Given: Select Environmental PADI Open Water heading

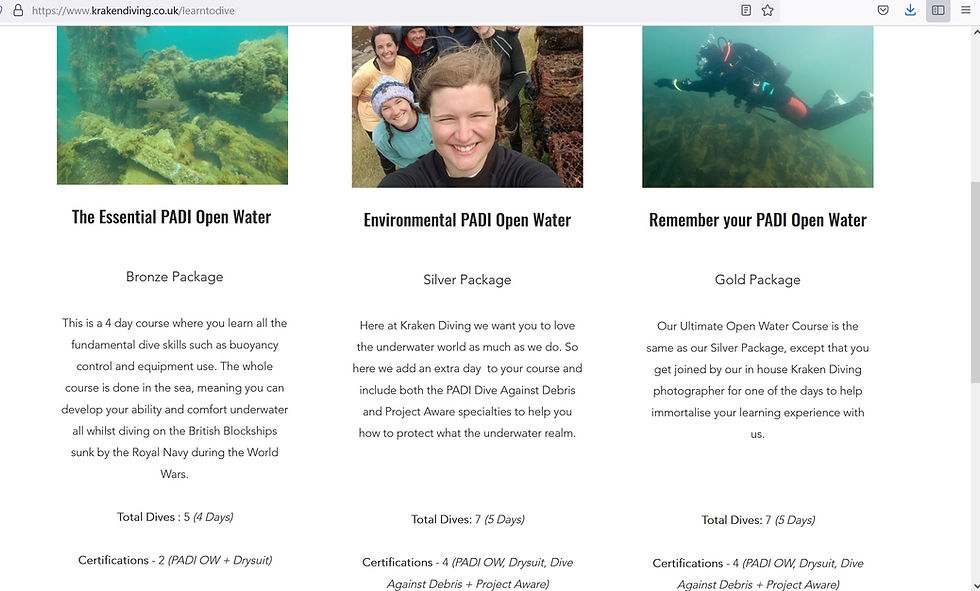Looking at the screenshot, I should (467, 220).
